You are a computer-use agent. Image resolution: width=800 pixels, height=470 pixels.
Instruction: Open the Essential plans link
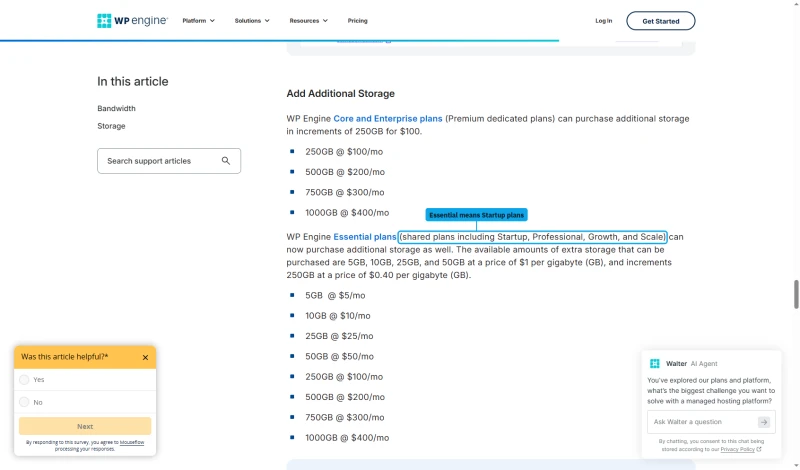click(x=365, y=237)
